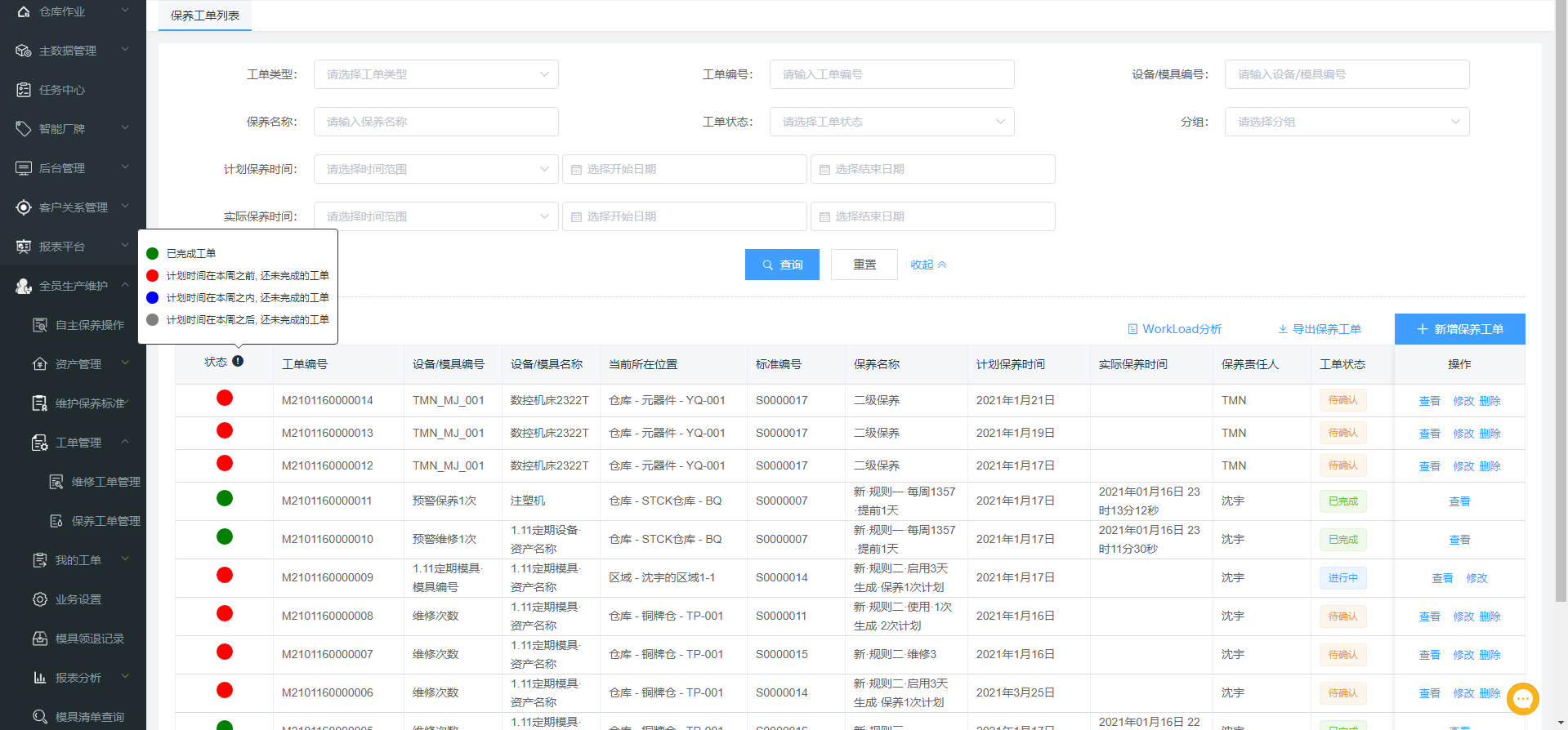
Task: Click the red status dot for M2101160000014
Action: click(225, 398)
